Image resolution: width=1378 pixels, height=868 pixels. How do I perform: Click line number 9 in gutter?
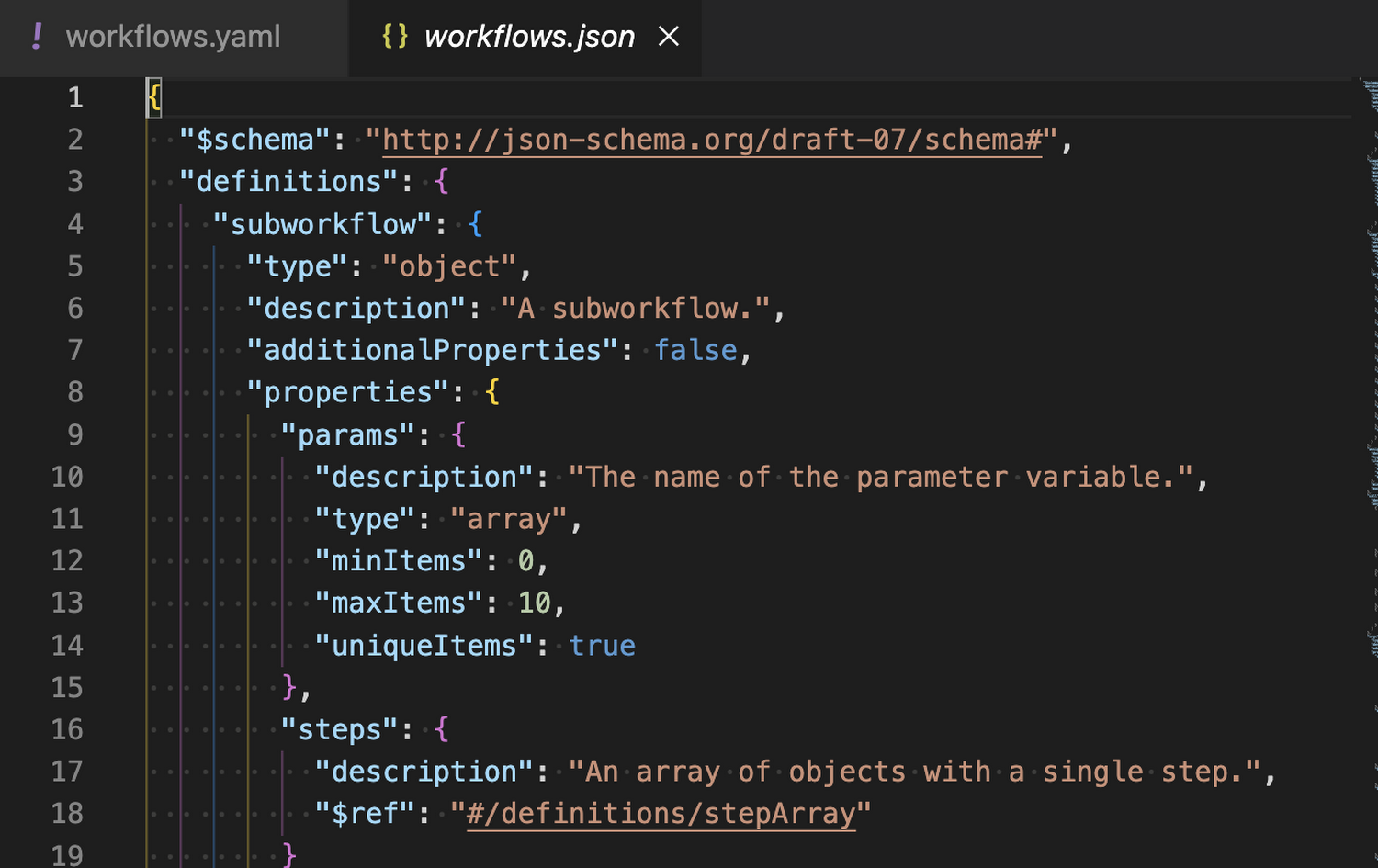click(x=75, y=434)
